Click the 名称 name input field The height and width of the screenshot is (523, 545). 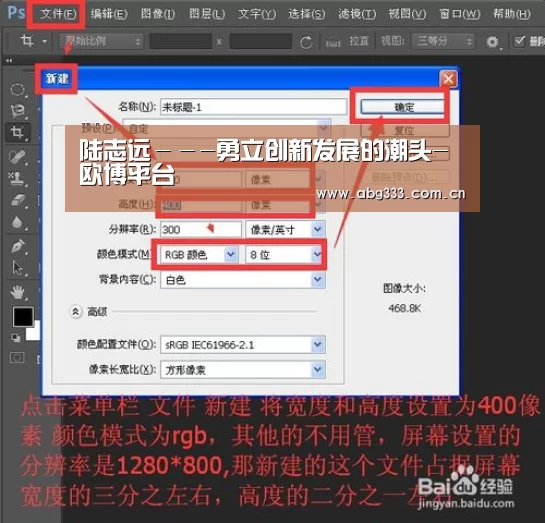[x=253, y=107]
